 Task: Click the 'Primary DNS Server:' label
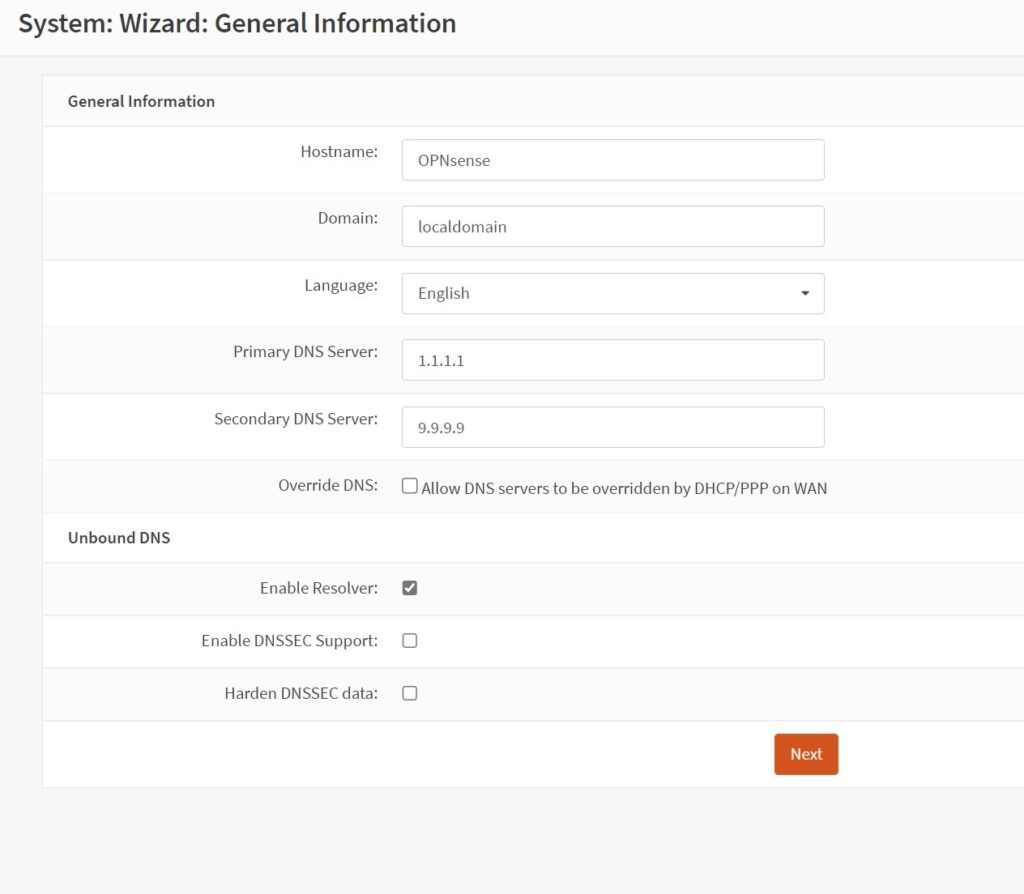(x=306, y=352)
